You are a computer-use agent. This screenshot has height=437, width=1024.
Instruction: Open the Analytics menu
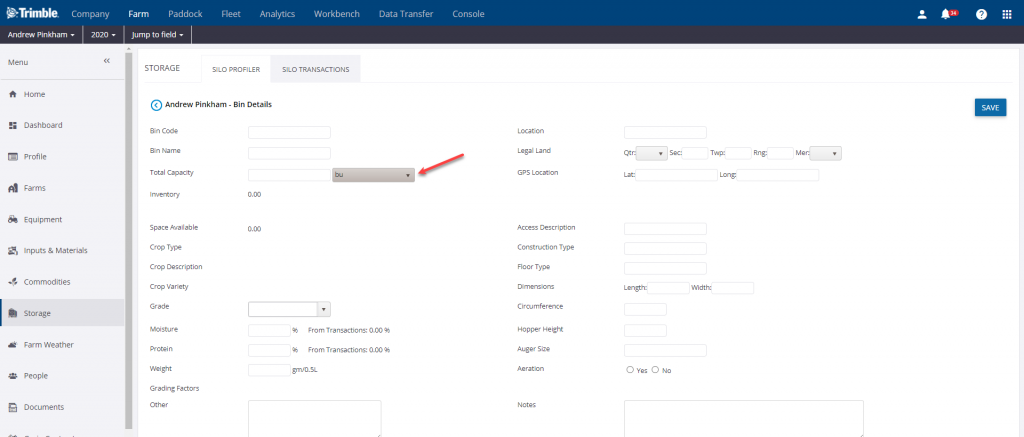pos(277,14)
